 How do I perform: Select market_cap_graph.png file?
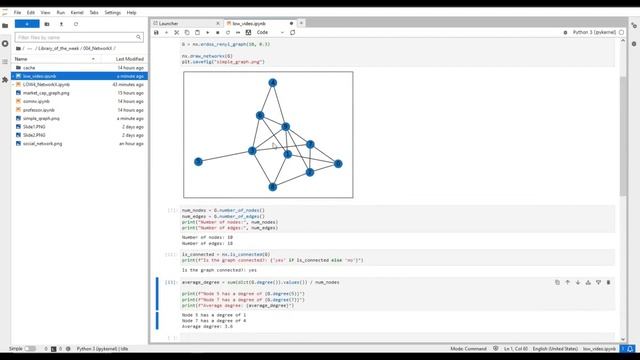coord(79,93)
